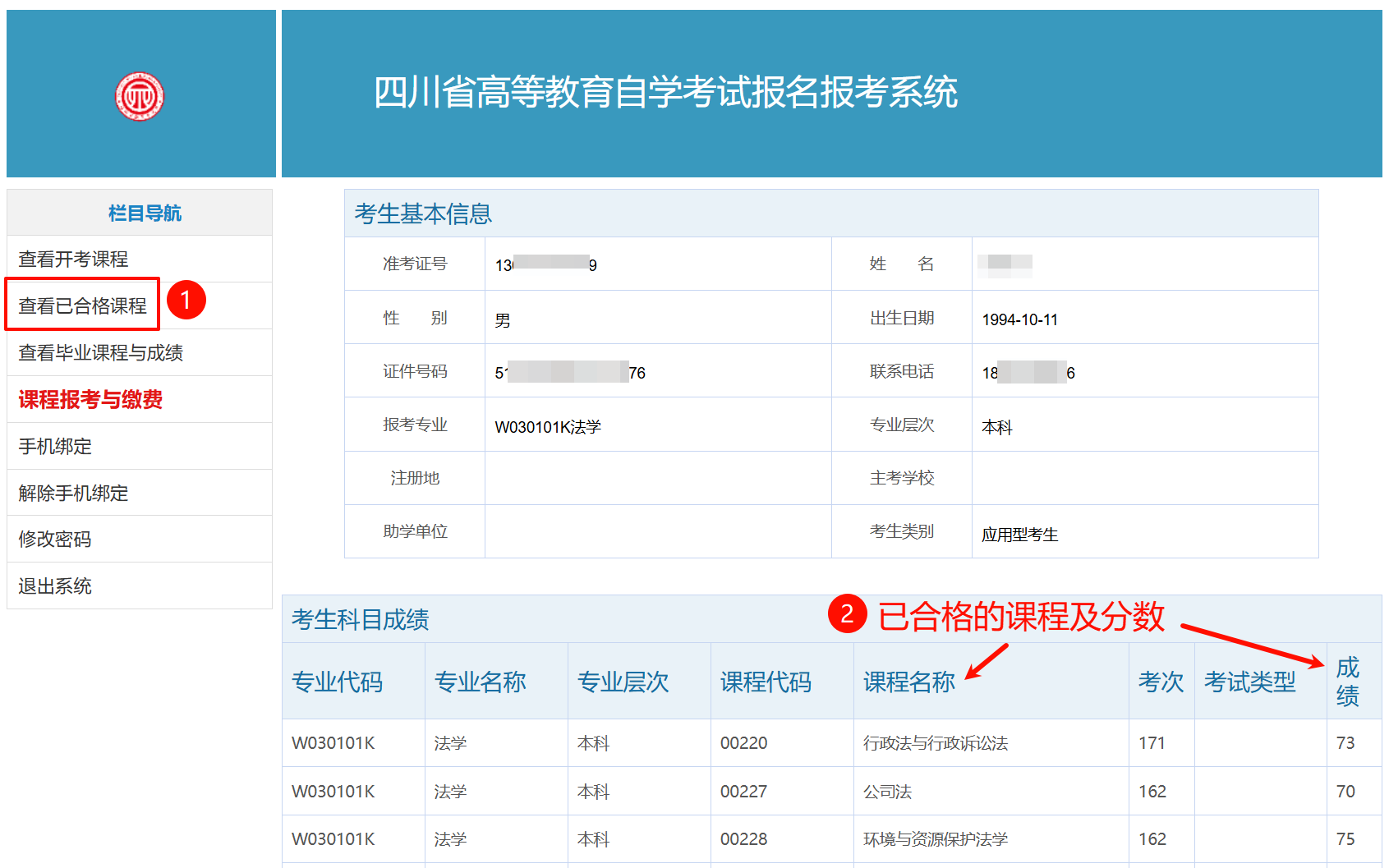Viewport: 1389px width, 868px height.
Task: Click the red number 2 marker
Action: click(847, 614)
